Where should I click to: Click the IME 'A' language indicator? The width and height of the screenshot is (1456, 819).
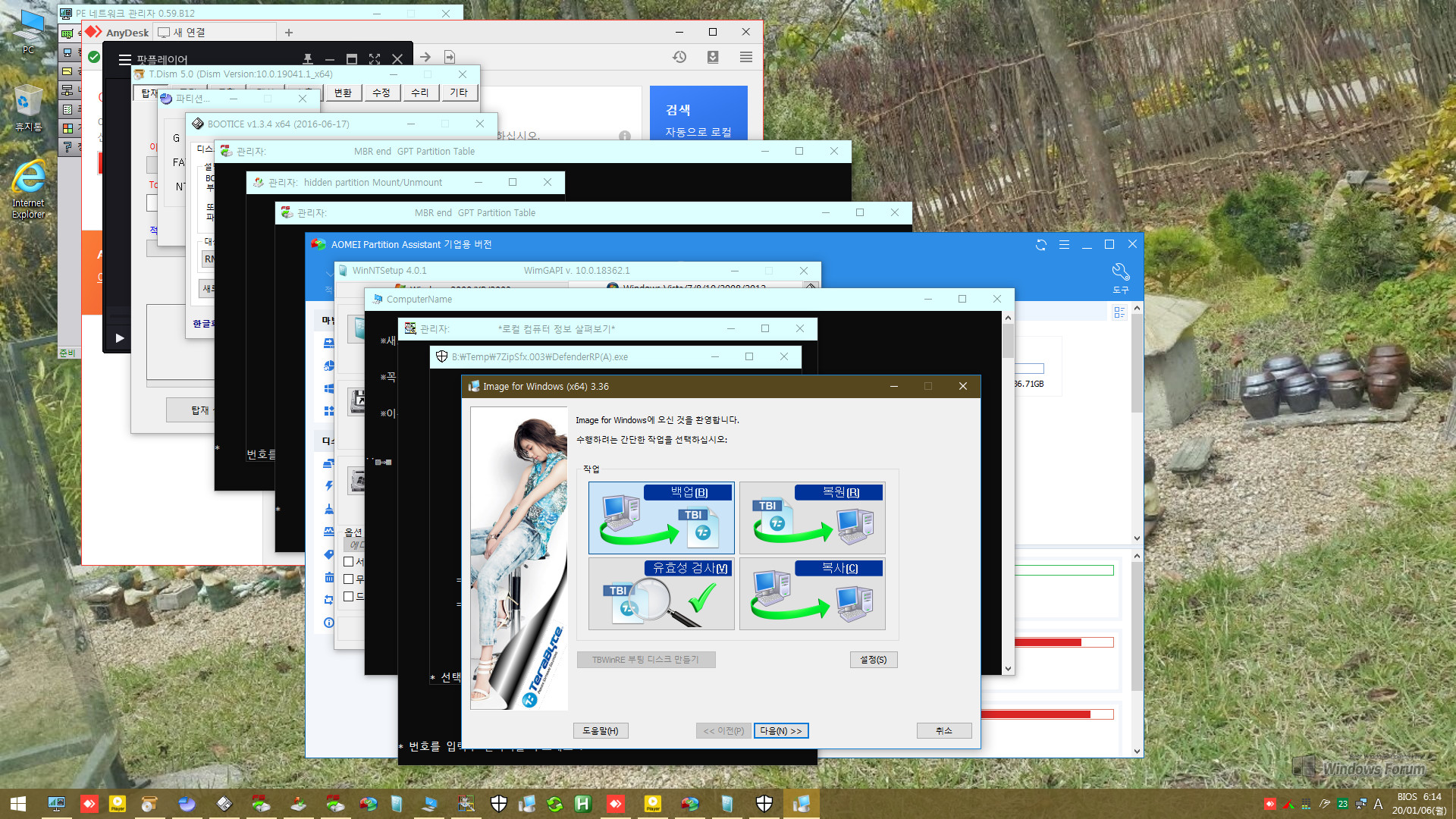1379,804
